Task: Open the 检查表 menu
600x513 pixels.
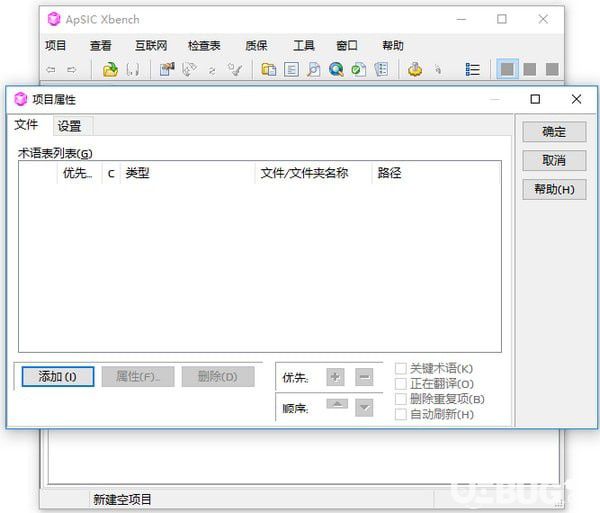Action: click(x=204, y=46)
